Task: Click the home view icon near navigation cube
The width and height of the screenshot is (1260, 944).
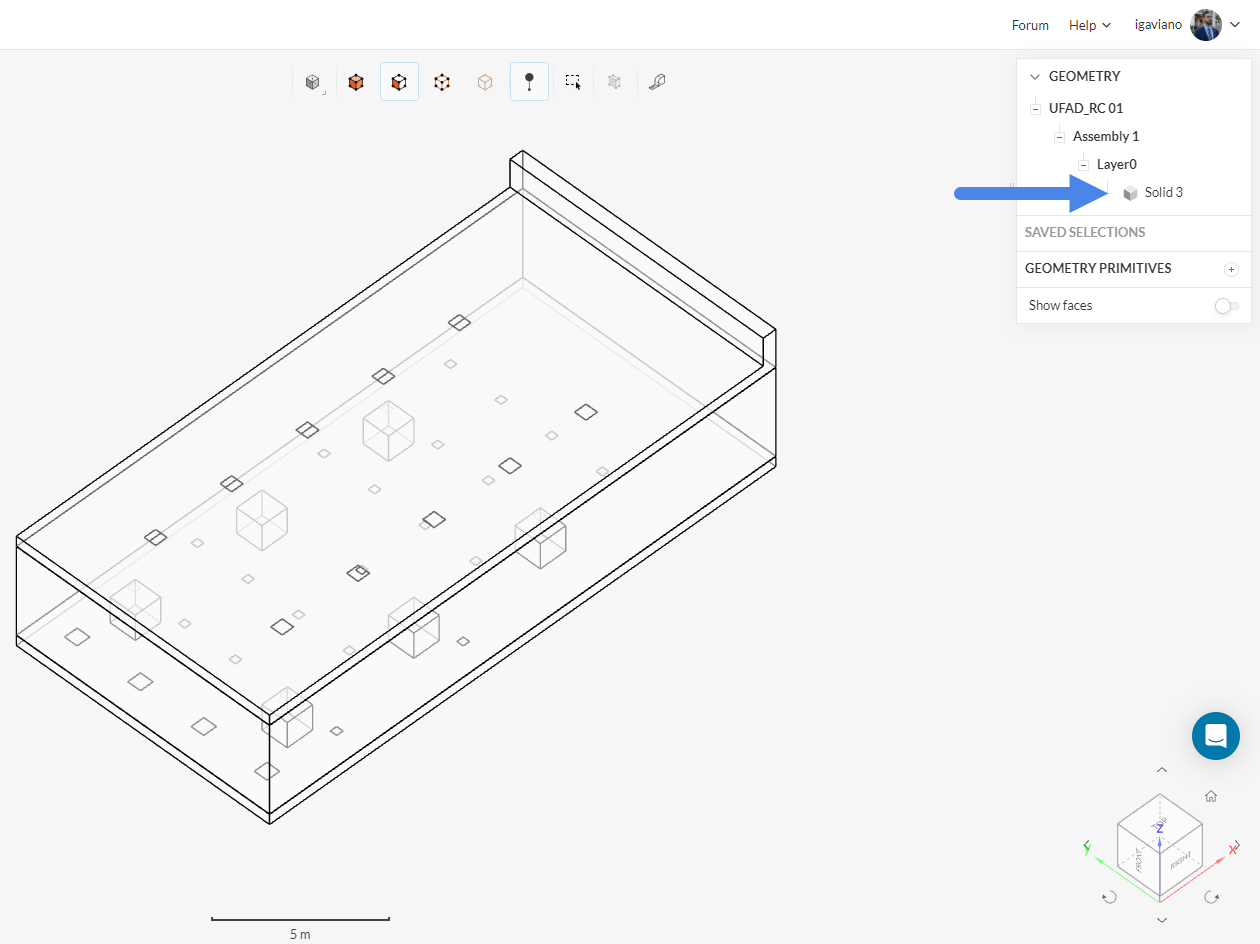Action: point(1210,796)
